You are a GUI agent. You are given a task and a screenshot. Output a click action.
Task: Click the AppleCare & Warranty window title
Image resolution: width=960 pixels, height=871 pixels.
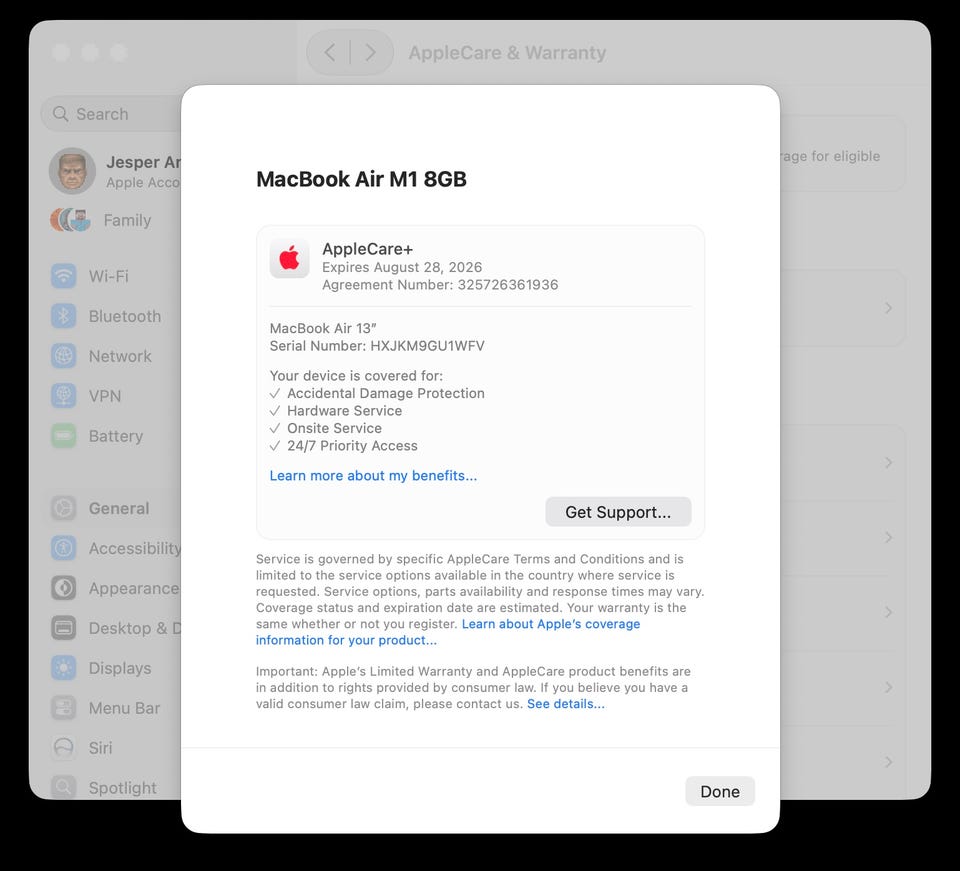point(508,53)
